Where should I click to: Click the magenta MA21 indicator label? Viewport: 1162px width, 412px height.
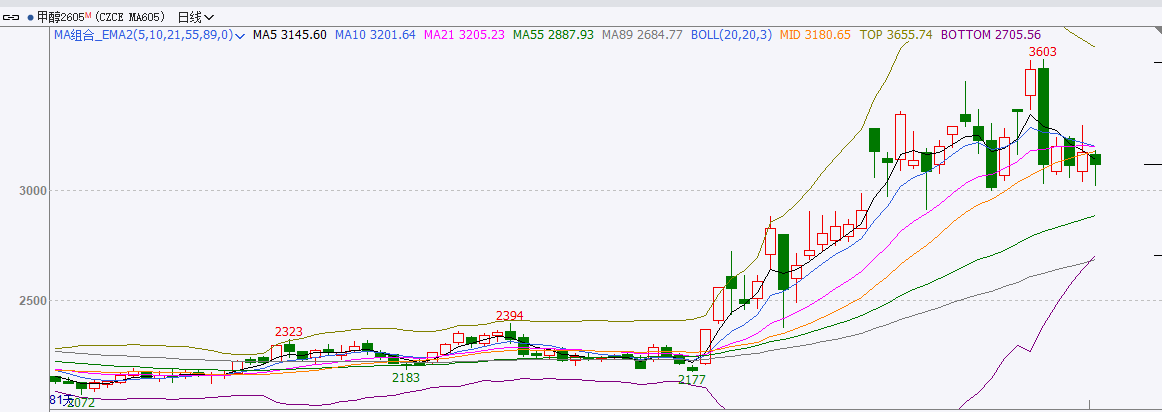tap(464, 34)
